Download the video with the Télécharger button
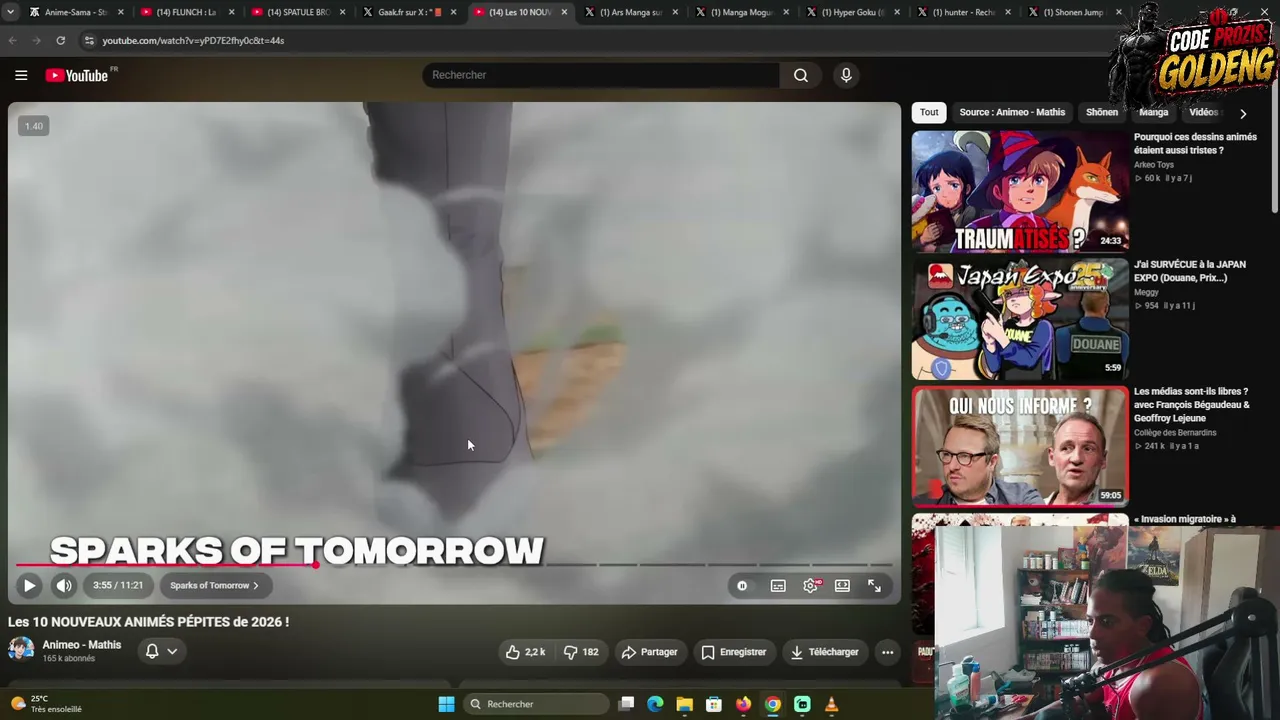 click(825, 652)
